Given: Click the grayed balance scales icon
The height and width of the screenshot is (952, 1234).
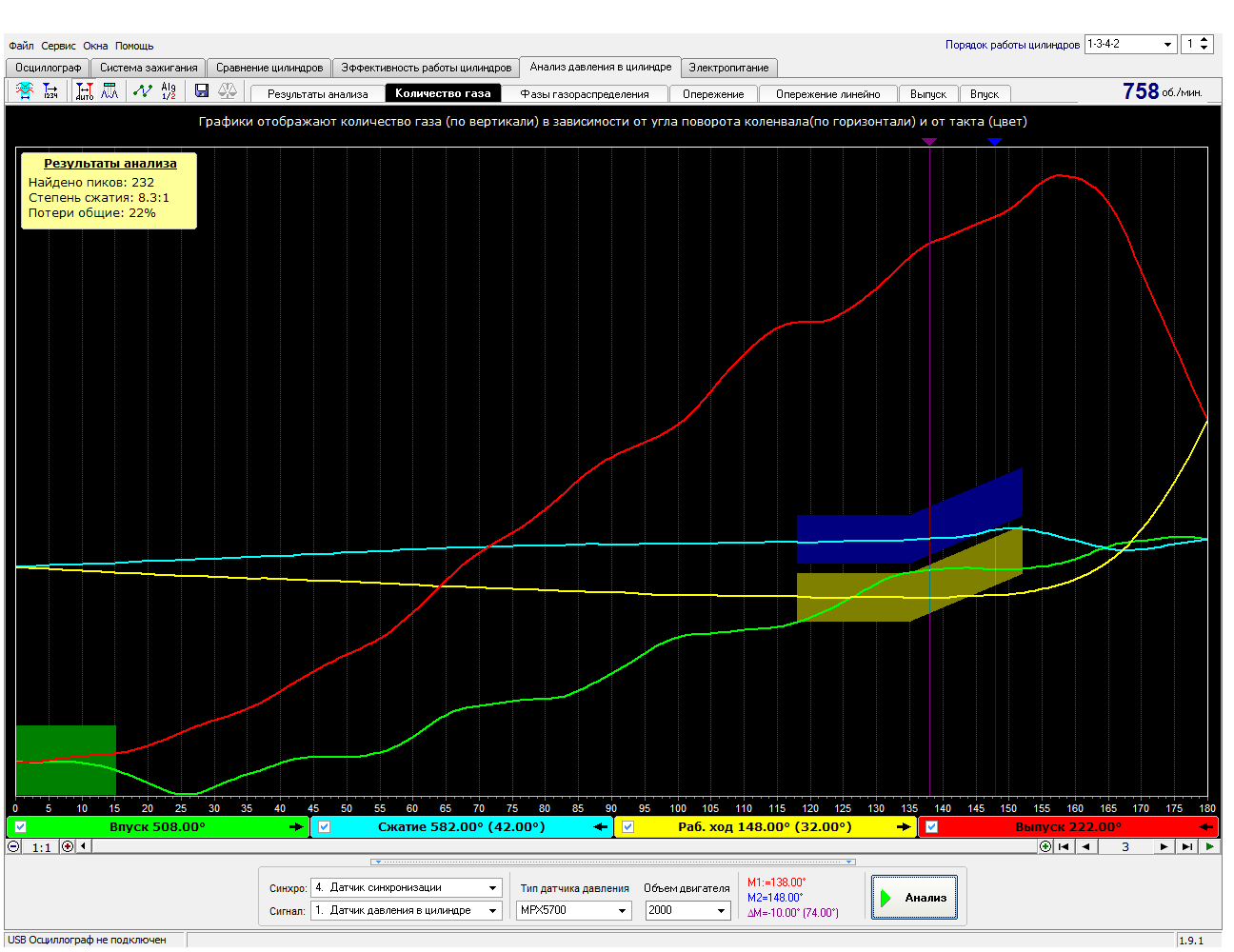Looking at the screenshot, I should pos(228,90).
